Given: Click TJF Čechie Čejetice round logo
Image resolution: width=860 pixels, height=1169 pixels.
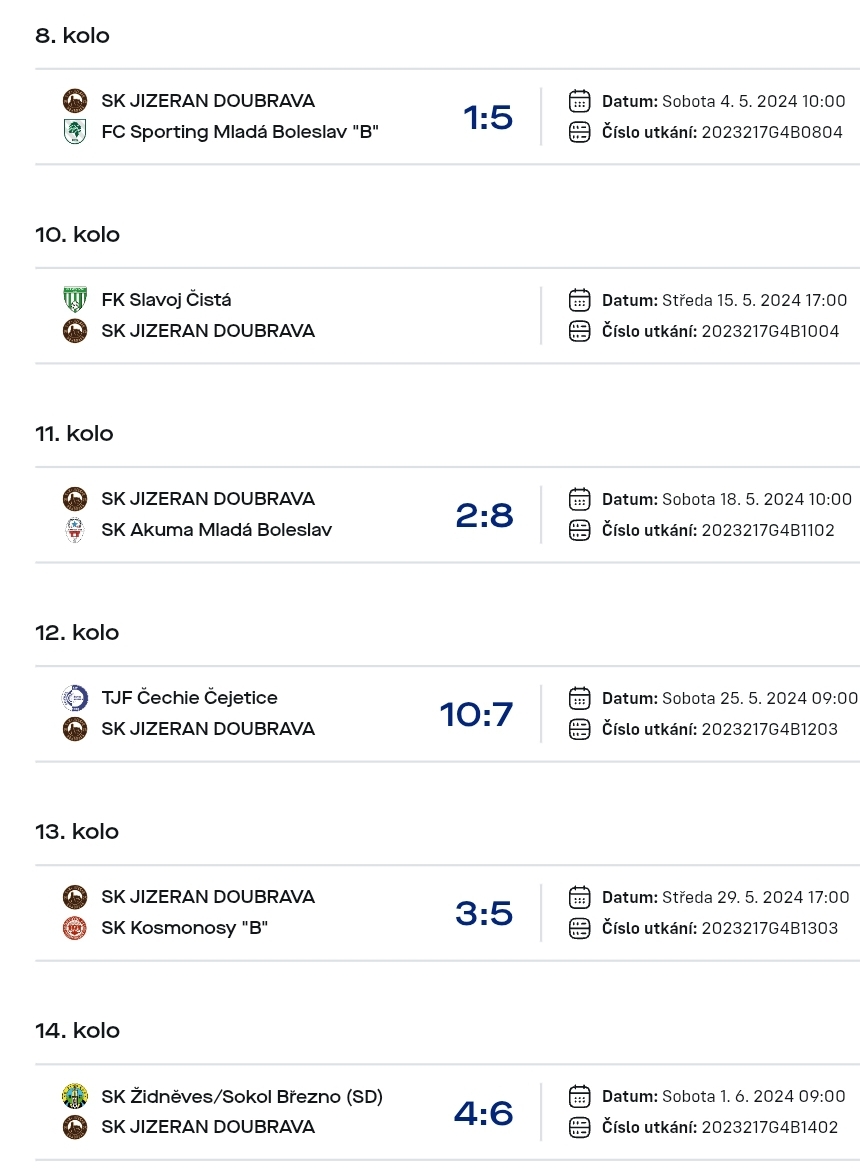Looking at the screenshot, I should coord(75,698).
